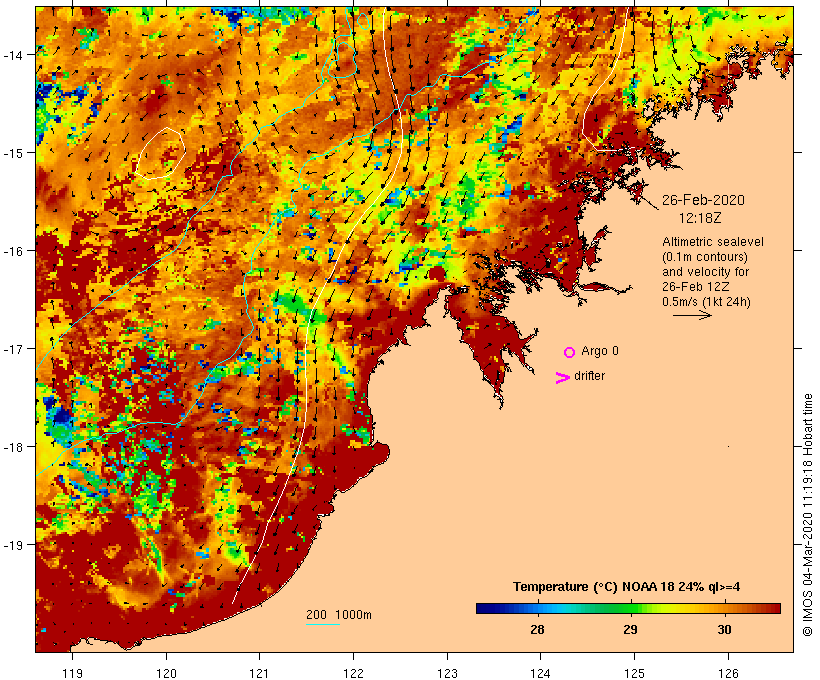Click the -17 latitude axis label

point(13,349)
